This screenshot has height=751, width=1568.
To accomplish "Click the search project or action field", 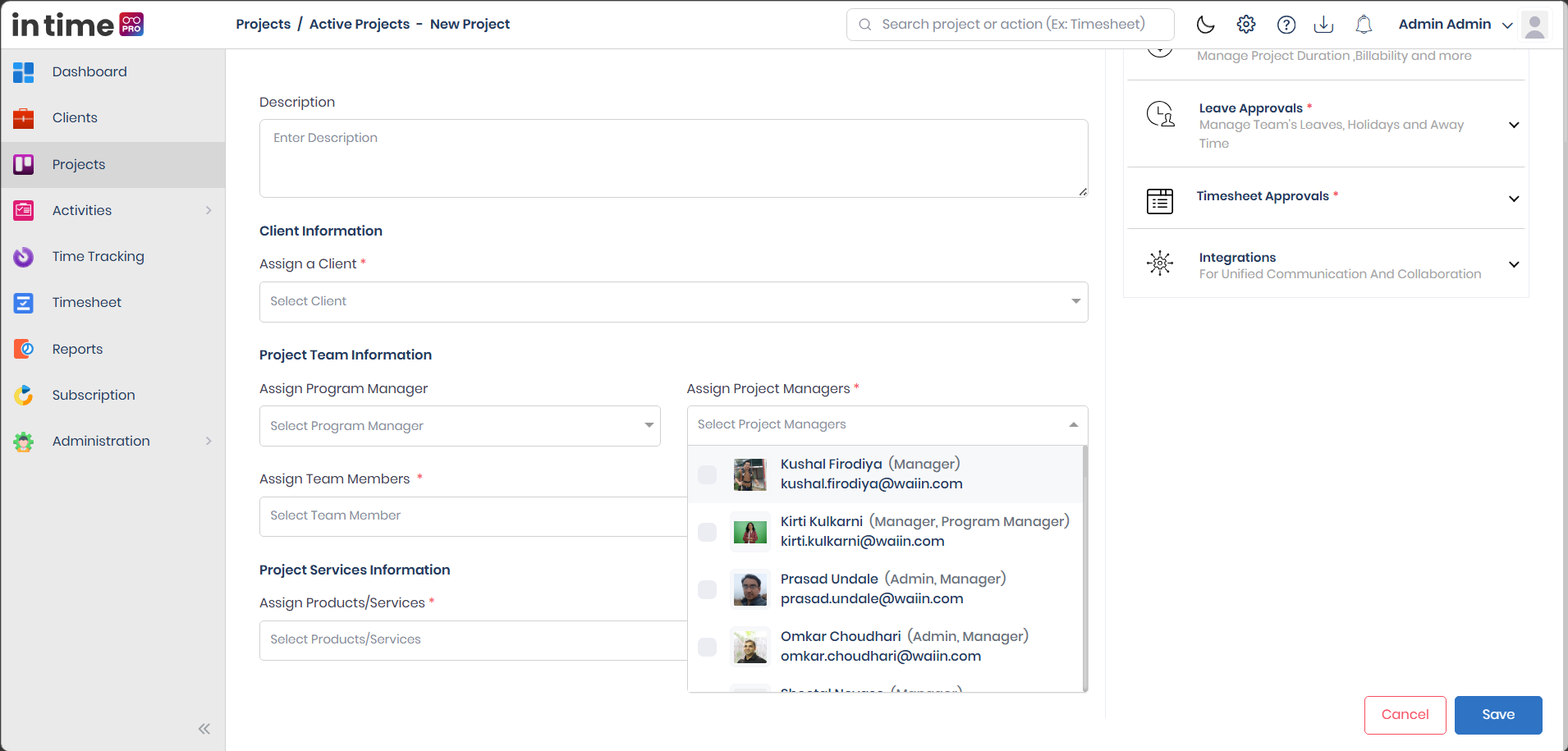I will click(1010, 25).
